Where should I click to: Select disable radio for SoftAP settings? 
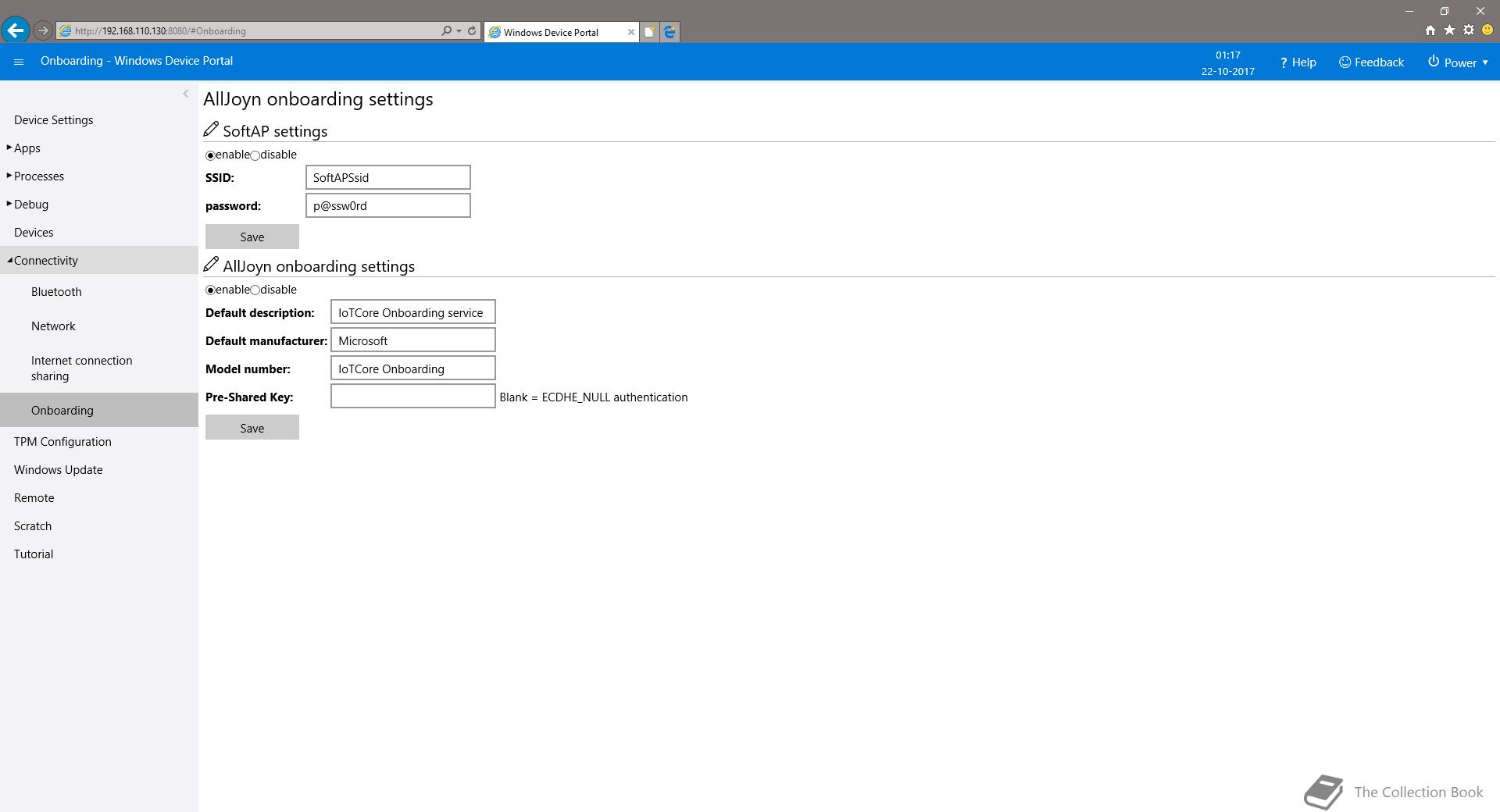click(x=255, y=155)
